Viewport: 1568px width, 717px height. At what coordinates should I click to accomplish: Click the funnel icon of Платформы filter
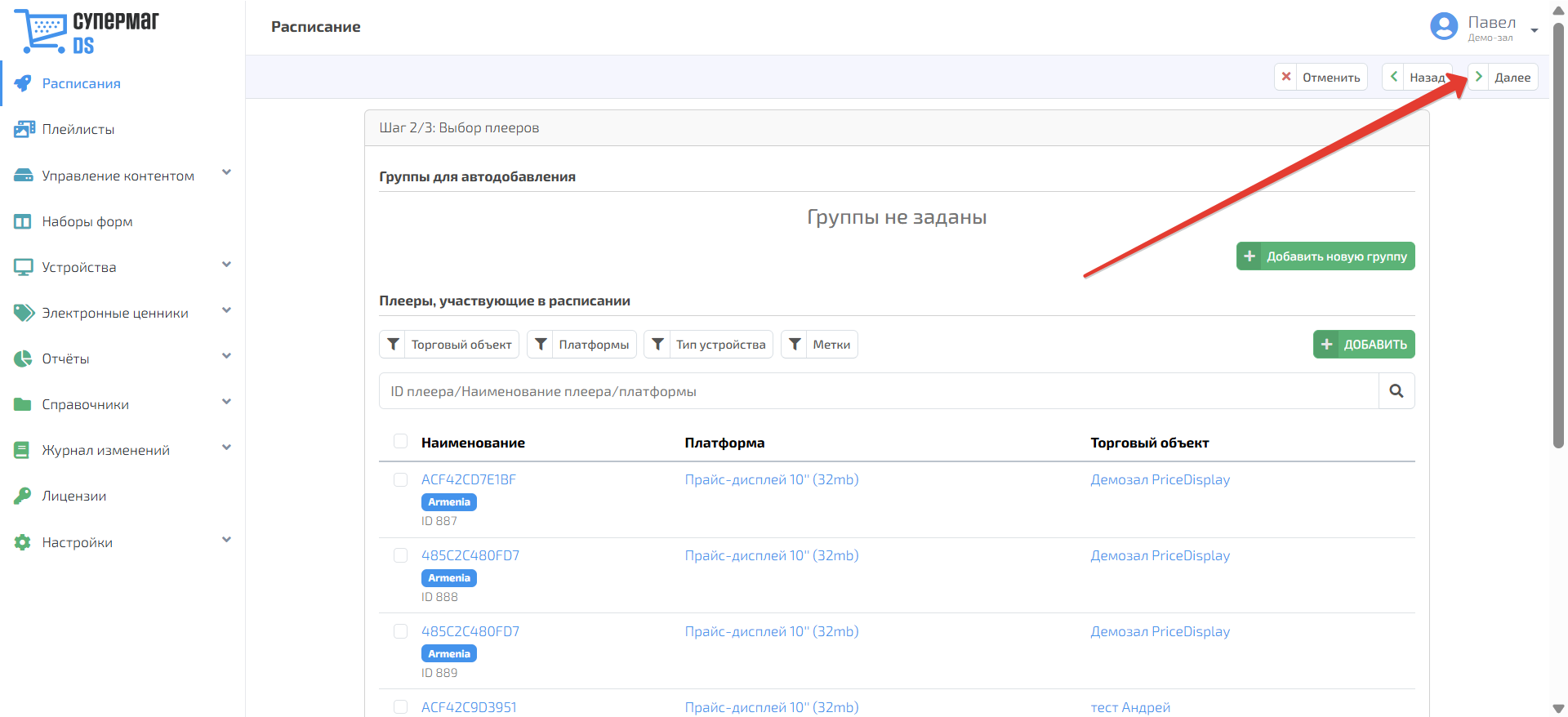(541, 344)
